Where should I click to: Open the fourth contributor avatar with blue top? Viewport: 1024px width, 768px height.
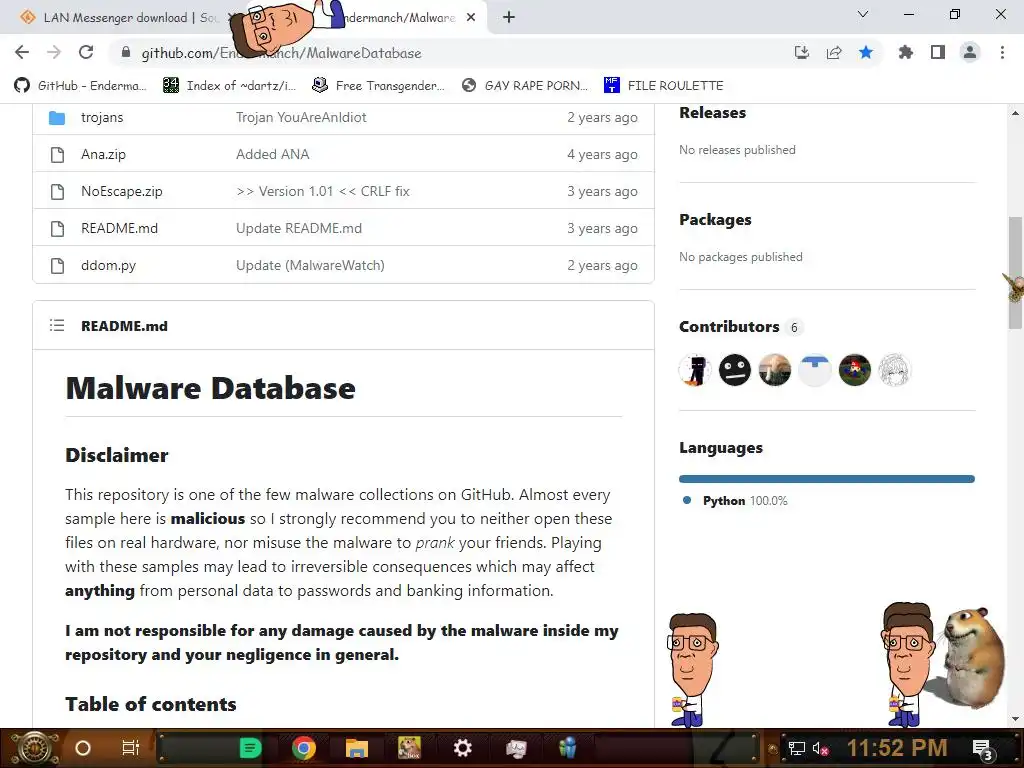(814, 370)
